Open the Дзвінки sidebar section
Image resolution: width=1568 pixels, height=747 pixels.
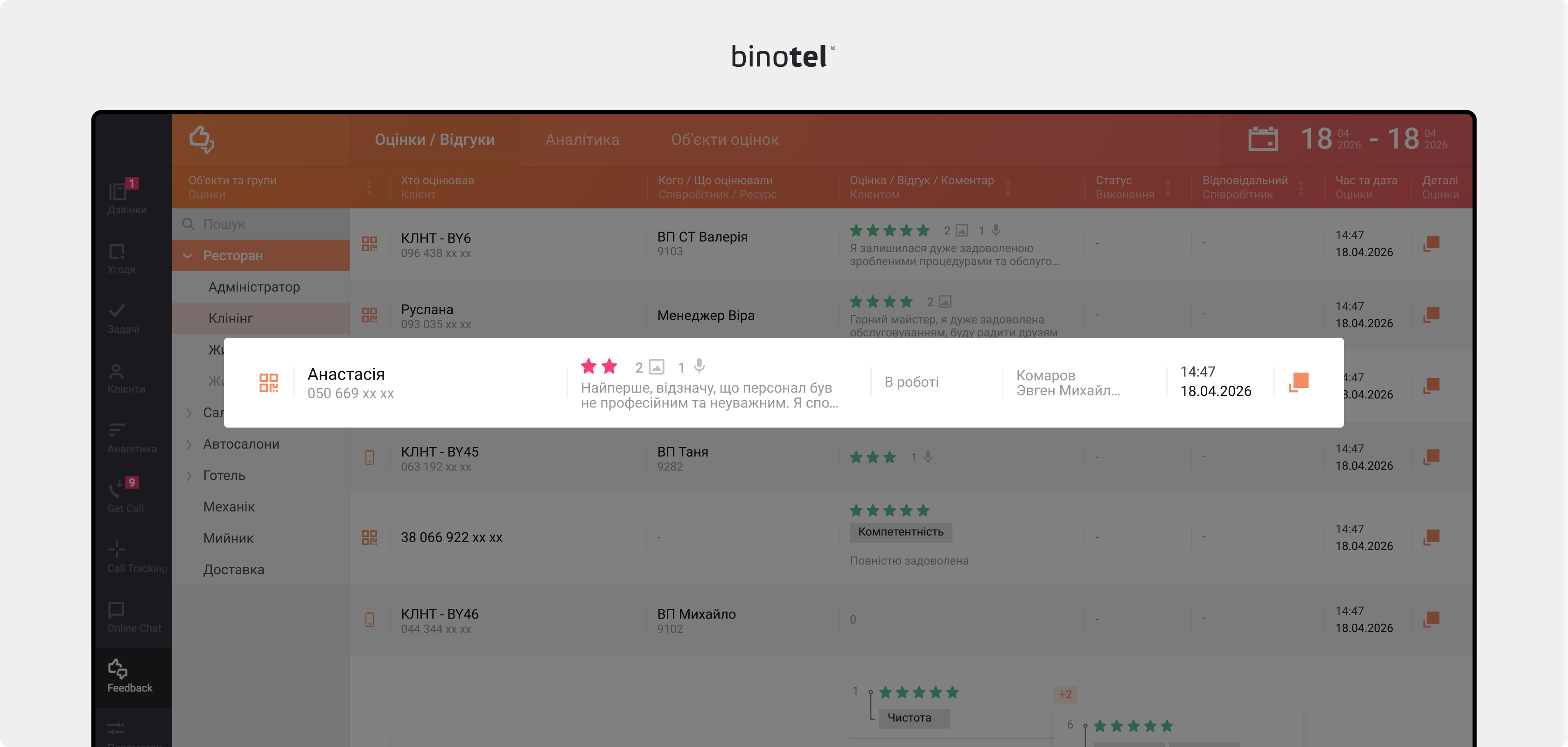tap(126, 196)
